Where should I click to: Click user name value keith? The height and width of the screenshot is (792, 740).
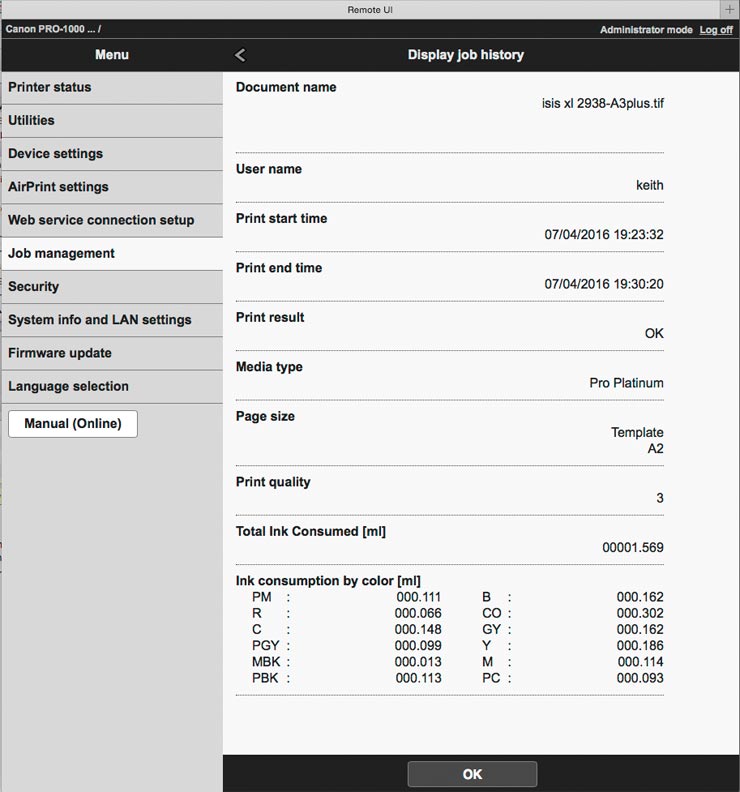point(650,185)
